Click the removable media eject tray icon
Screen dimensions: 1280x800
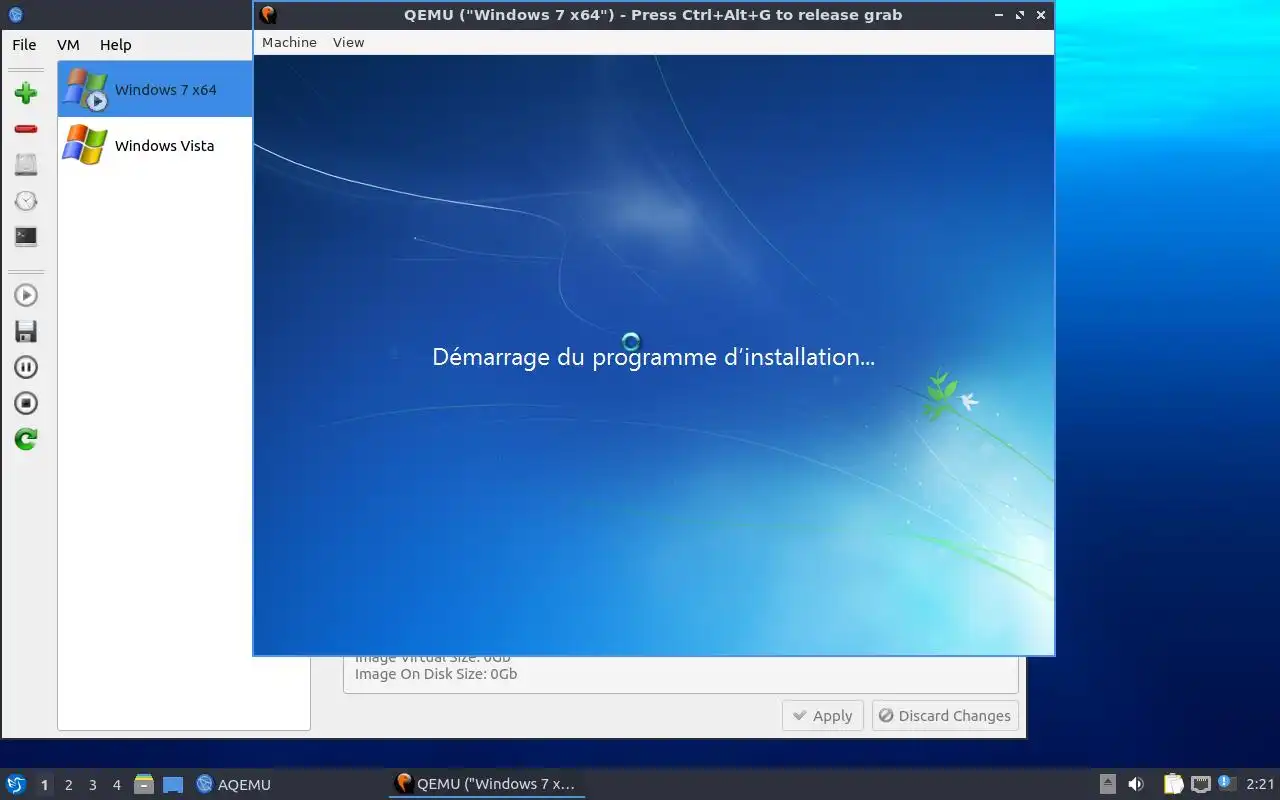point(1108,784)
